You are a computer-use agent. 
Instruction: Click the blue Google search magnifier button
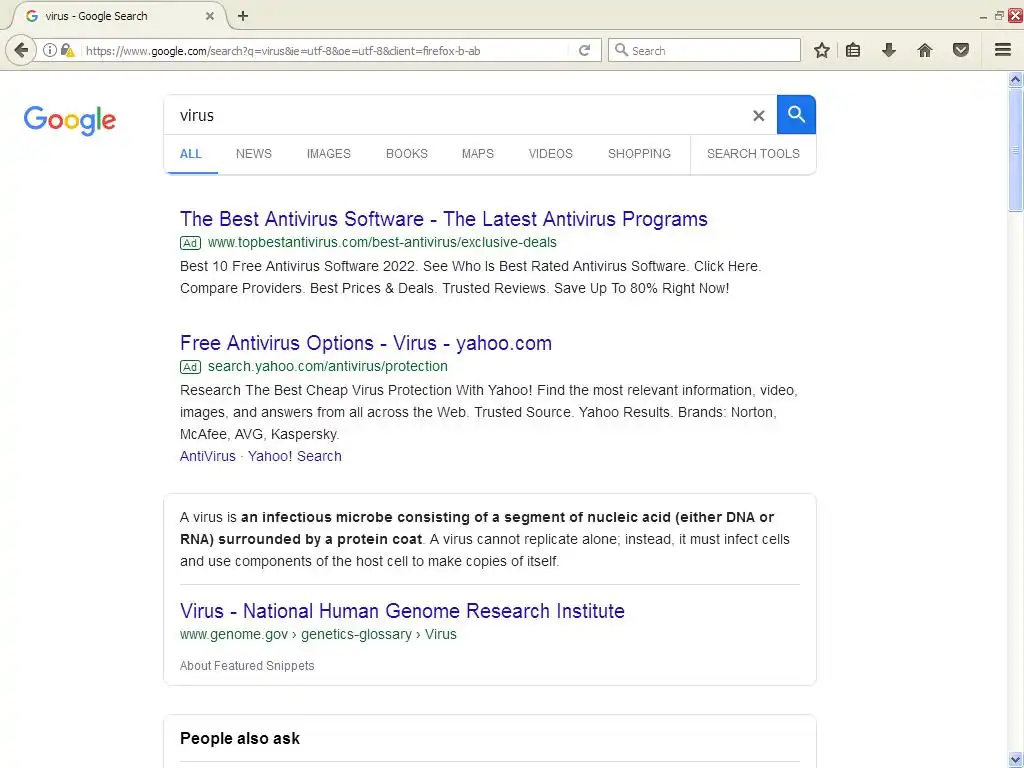pyautogui.click(x=796, y=114)
